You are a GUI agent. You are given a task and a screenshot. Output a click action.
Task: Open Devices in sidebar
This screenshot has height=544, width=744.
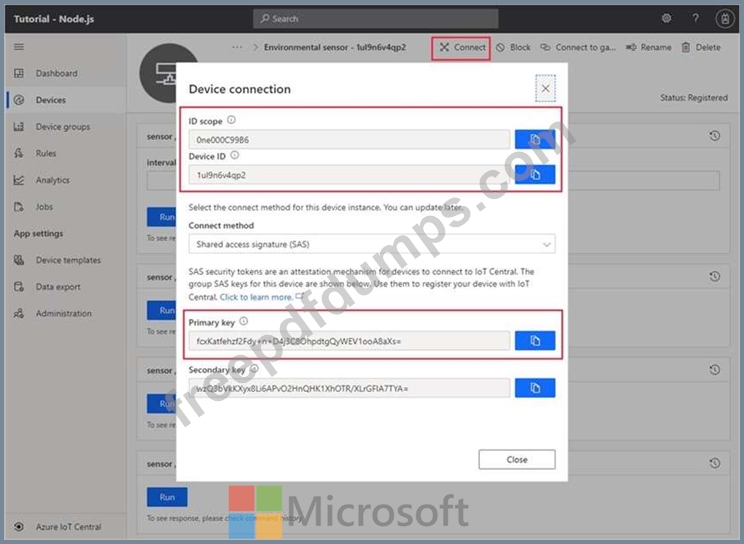tap(65, 100)
